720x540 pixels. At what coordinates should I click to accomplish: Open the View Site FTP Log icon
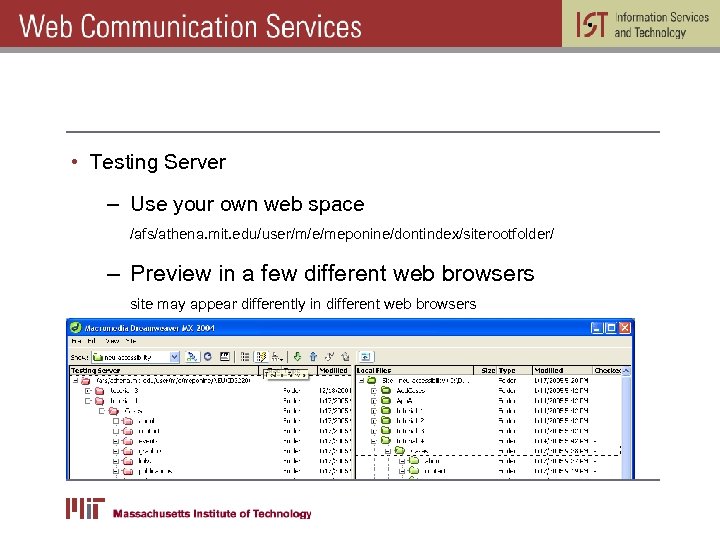(225, 357)
